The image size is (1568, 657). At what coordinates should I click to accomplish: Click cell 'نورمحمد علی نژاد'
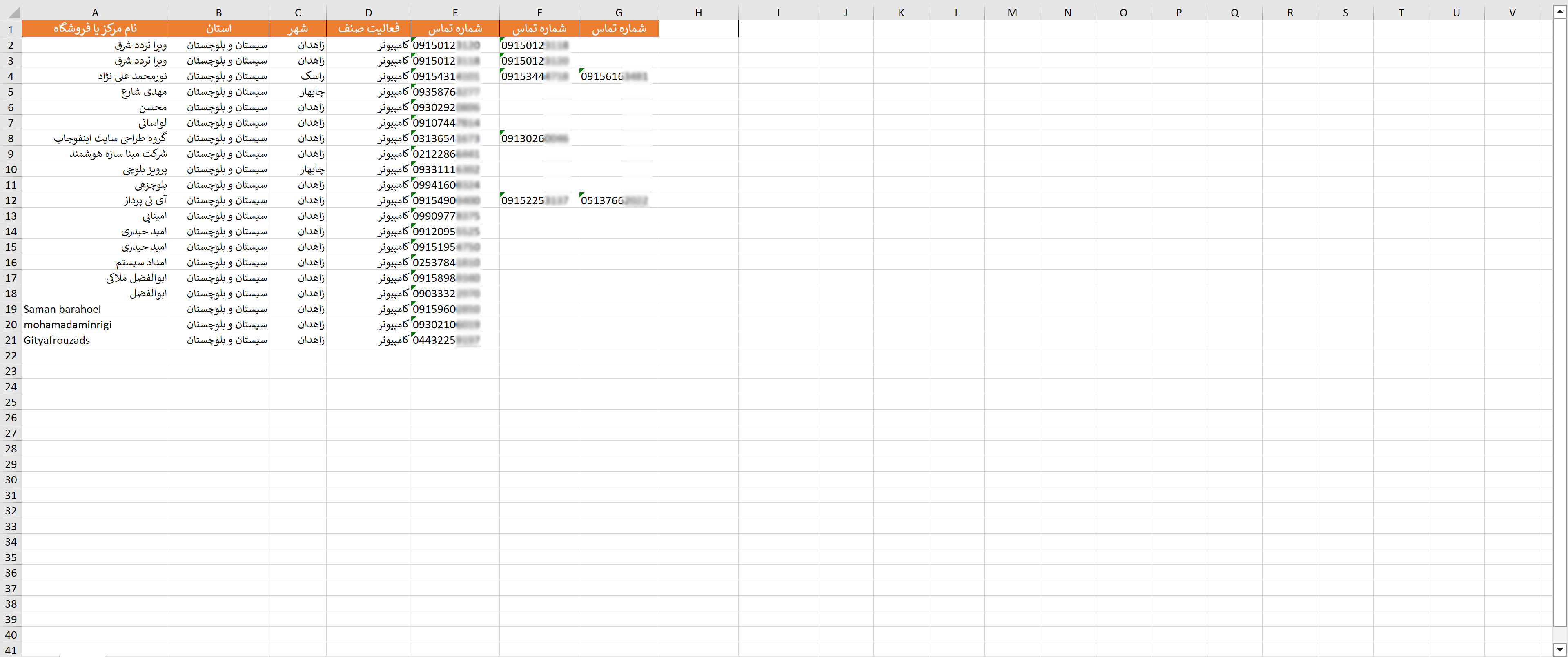pos(95,76)
